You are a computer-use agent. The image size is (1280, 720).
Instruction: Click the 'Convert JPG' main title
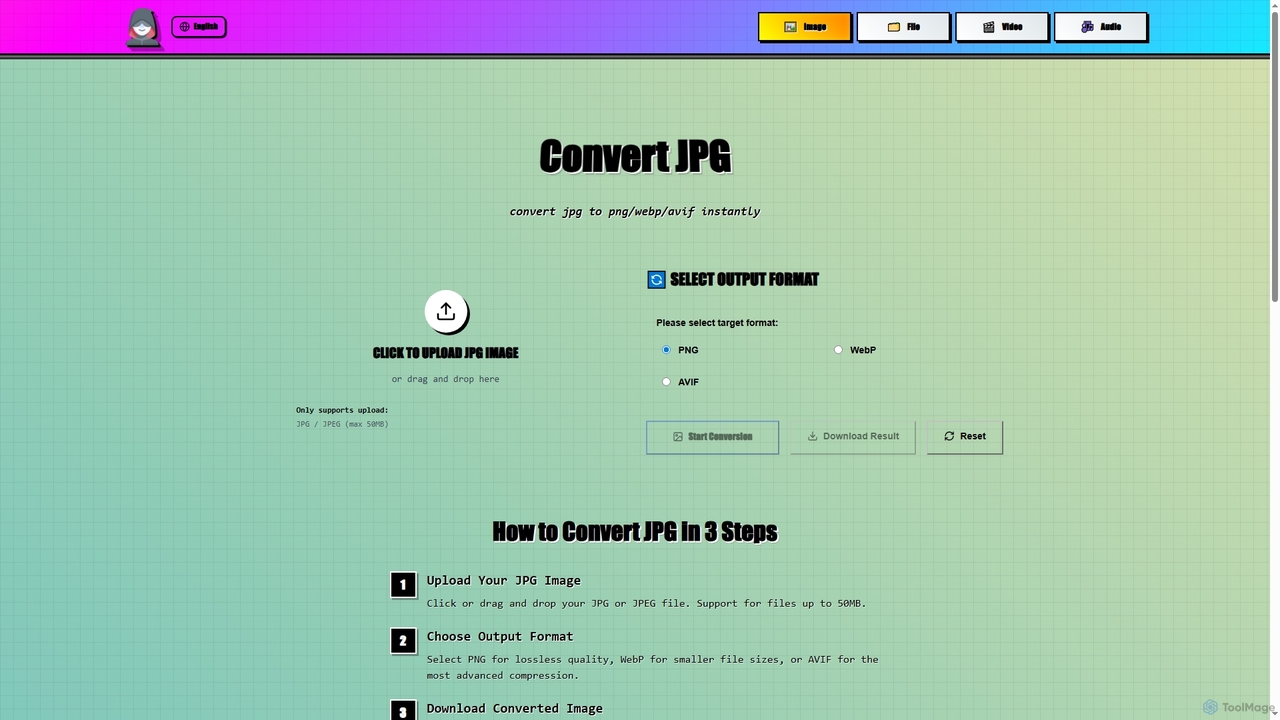point(635,157)
